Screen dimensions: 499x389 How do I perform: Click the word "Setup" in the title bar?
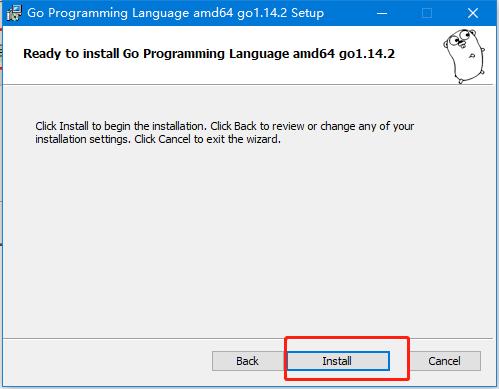tap(307, 13)
